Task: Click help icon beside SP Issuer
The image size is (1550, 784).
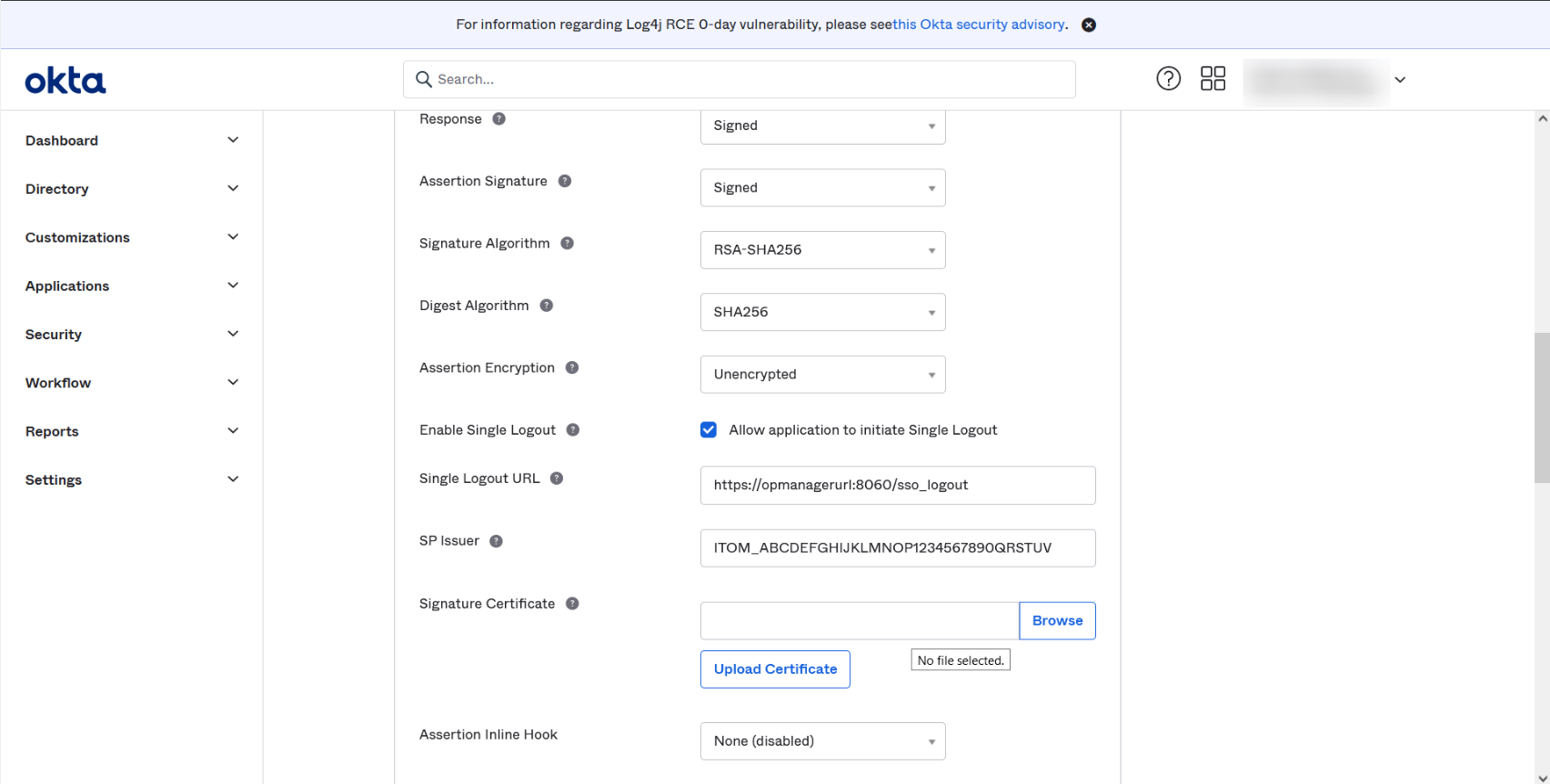Action: [x=496, y=541]
